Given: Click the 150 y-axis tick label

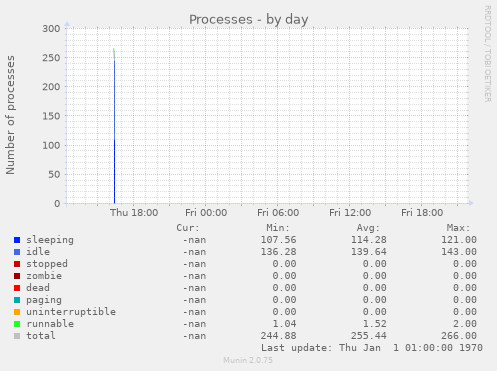Looking at the screenshot, I should coord(51,116).
